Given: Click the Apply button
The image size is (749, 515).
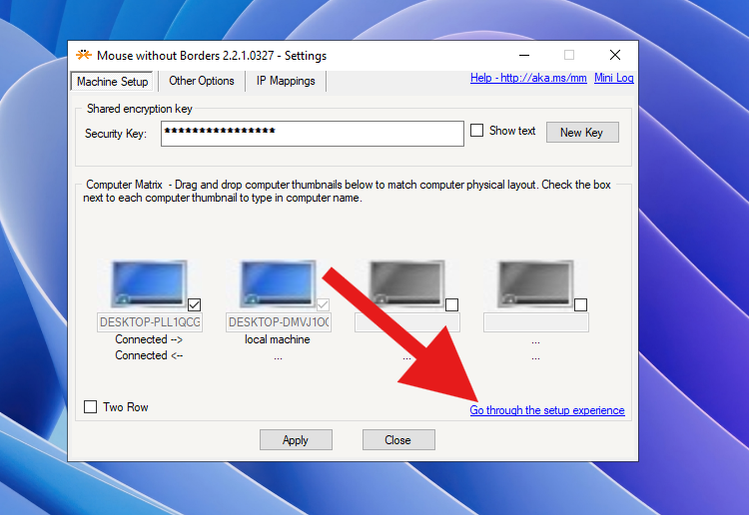Looking at the screenshot, I should pos(296,440).
